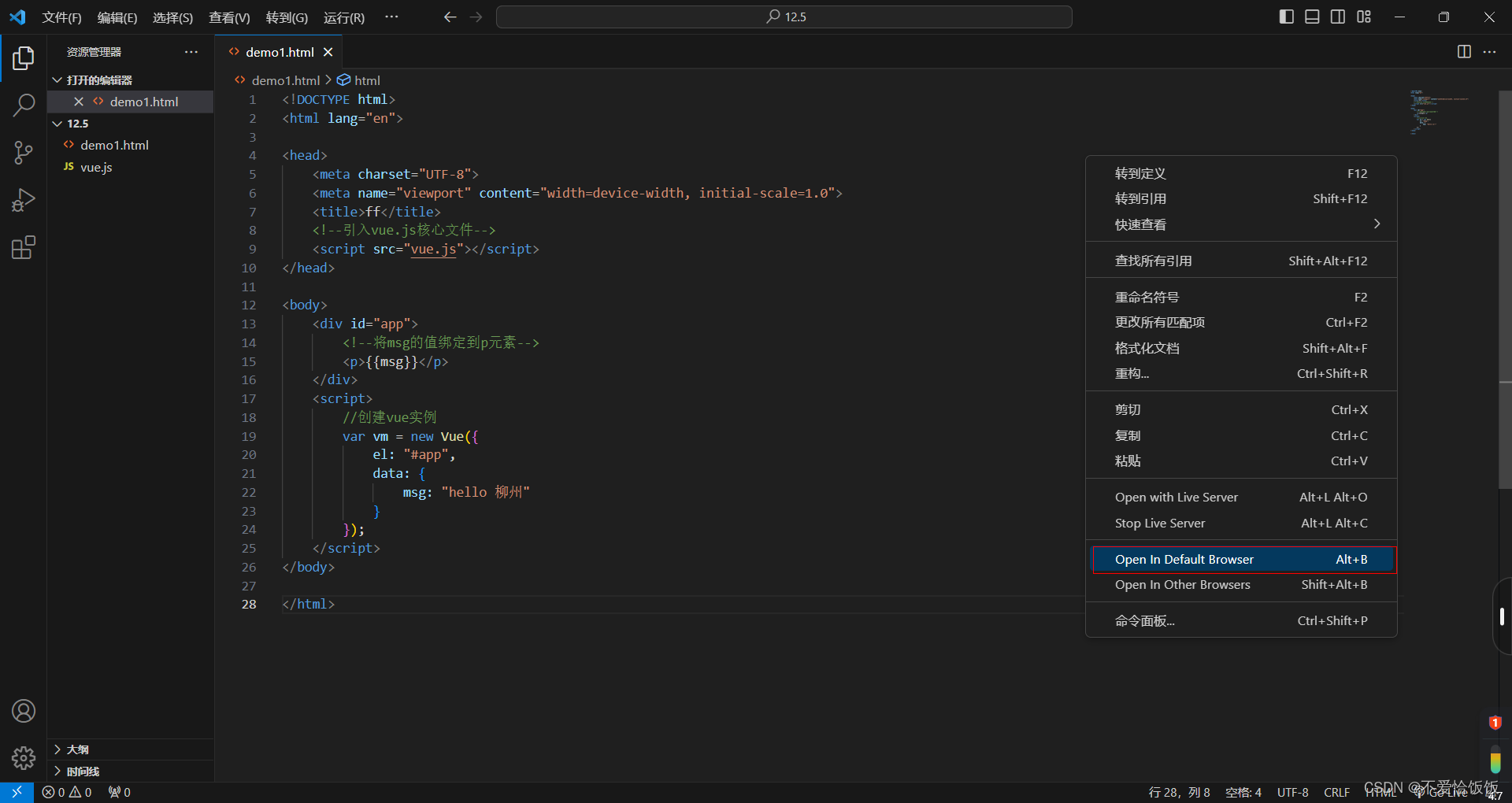Choose Find All References entry
The height and width of the screenshot is (803, 1512).
[x=1241, y=261]
